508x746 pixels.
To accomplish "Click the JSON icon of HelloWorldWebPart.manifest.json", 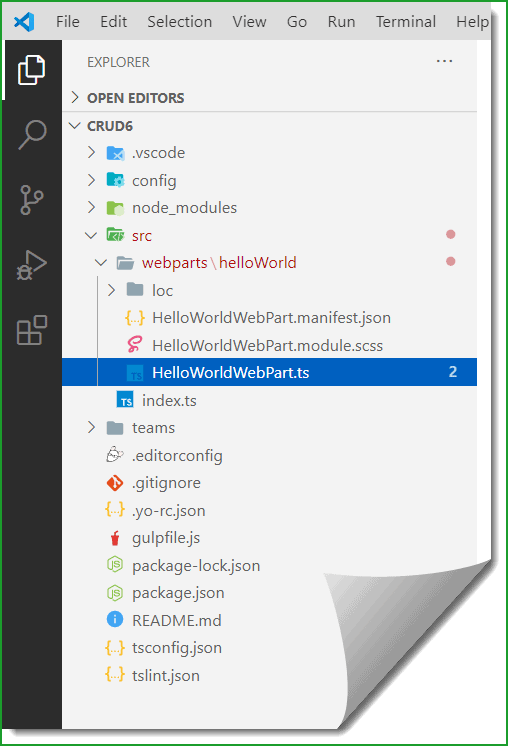I will (x=135, y=318).
